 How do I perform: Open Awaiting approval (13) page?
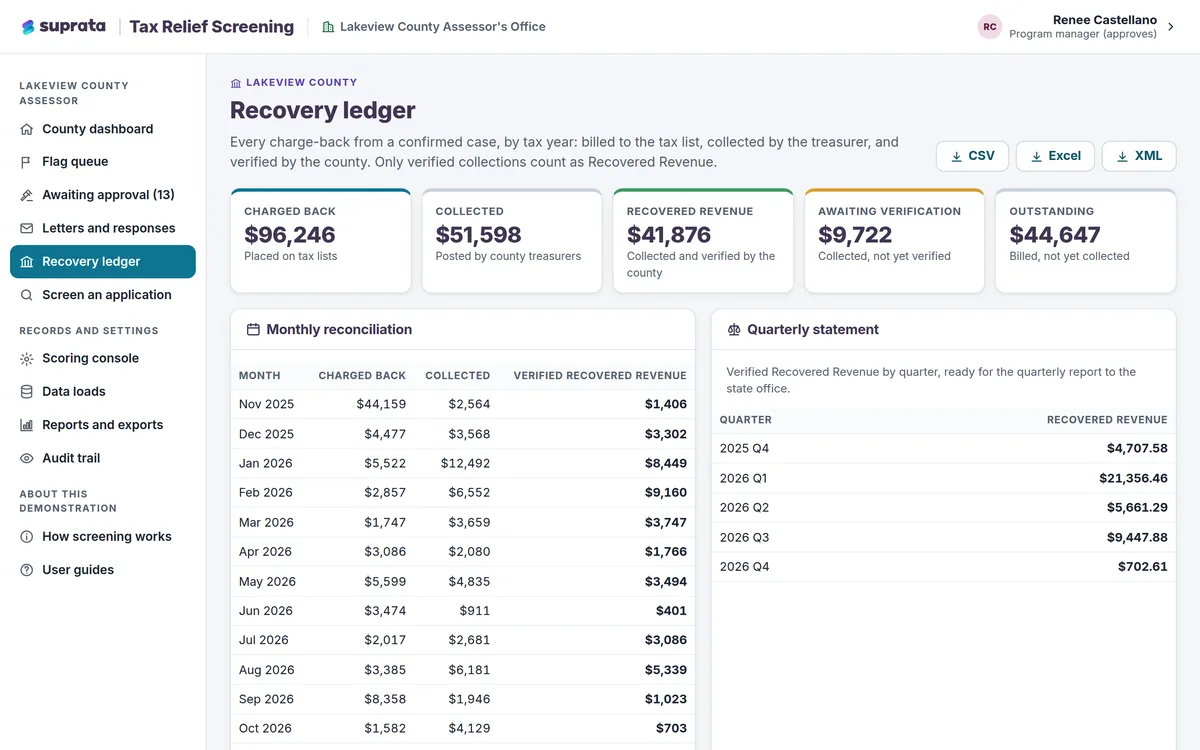pos(103,195)
